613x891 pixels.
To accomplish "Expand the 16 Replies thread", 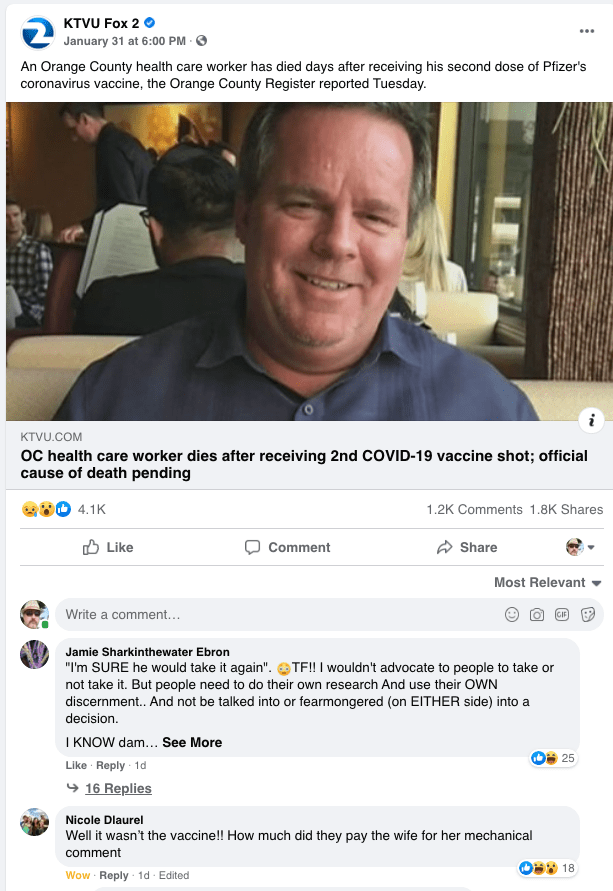I will tap(118, 788).
